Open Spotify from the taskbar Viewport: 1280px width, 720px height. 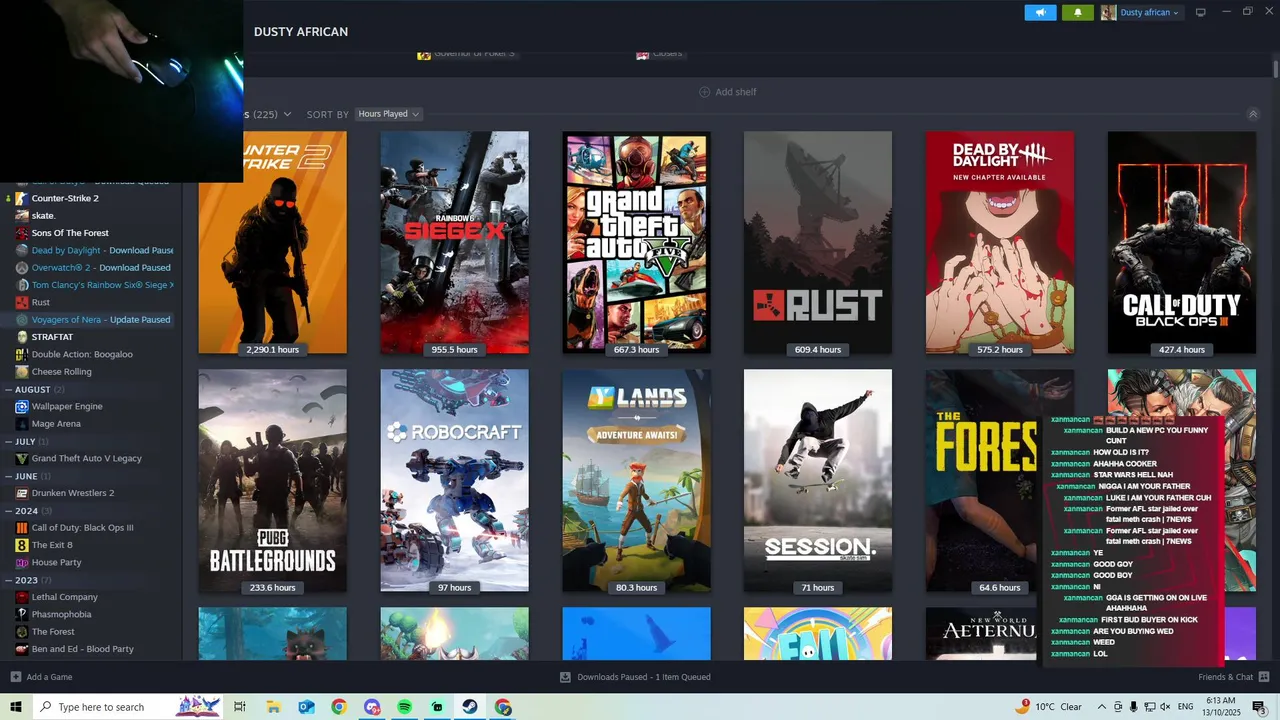pos(405,707)
